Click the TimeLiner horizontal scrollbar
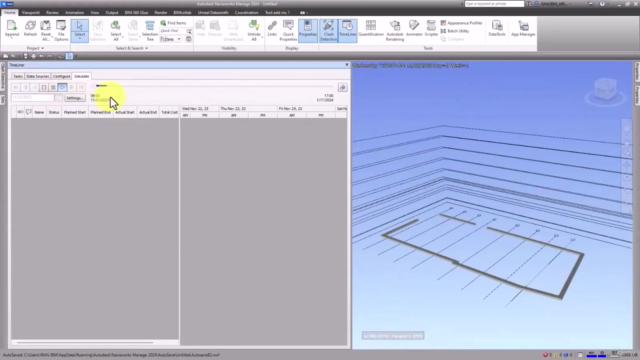Viewport: 640px width, 360px height. (85, 342)
